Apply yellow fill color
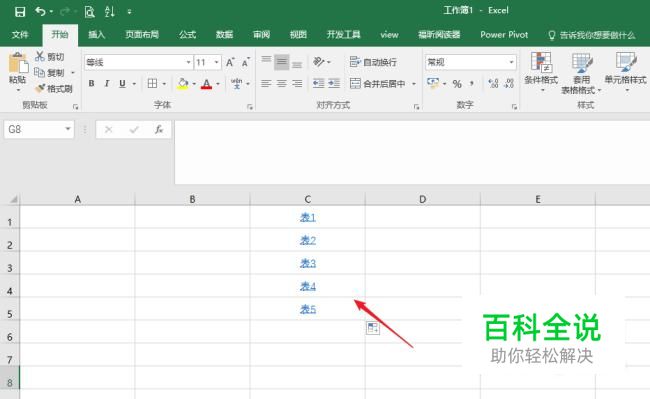 pyautogui.click(x=183, y=84)
